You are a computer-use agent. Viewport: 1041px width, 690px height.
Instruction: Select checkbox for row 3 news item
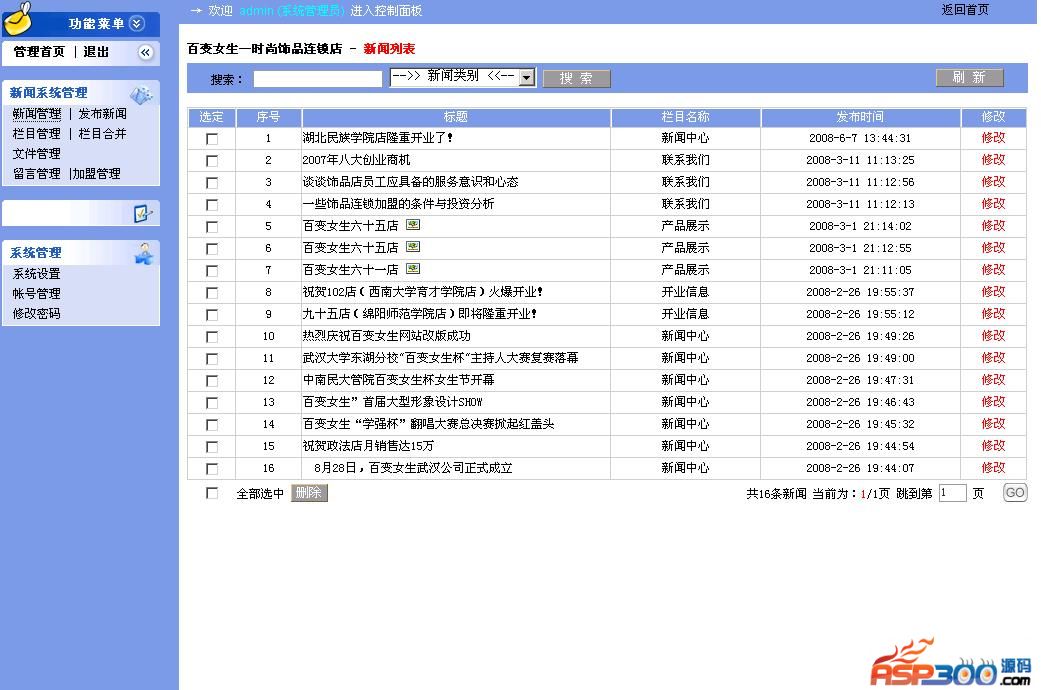(212, 183)
